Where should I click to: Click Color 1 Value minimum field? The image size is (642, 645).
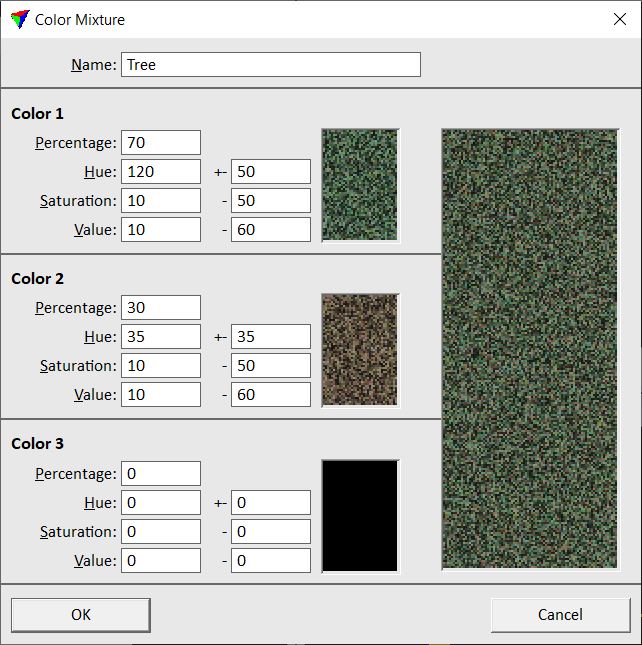coord(161,230)
